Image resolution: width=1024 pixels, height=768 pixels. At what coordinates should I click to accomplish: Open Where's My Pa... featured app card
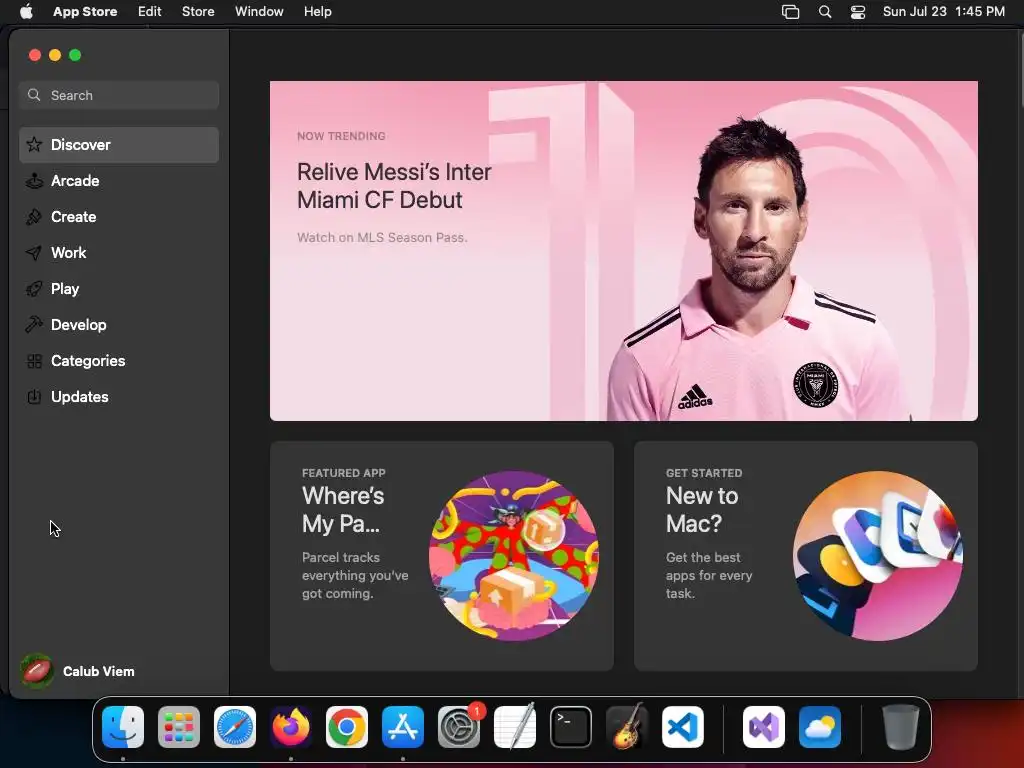point(441,556)
